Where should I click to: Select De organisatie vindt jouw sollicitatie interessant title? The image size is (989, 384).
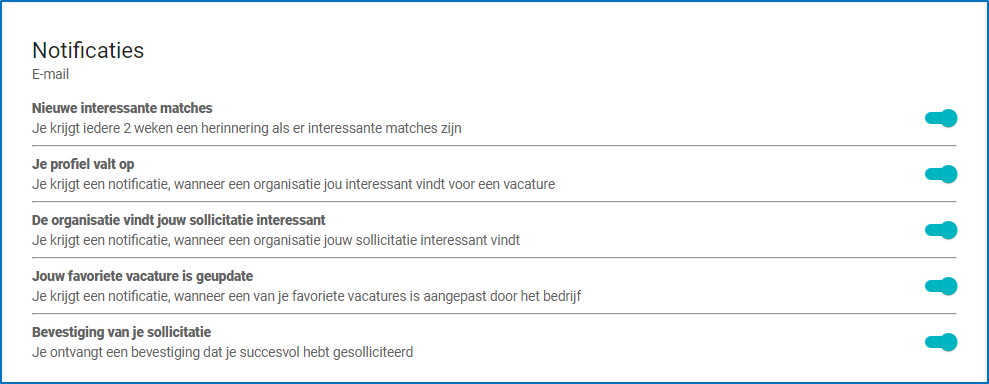178,220
